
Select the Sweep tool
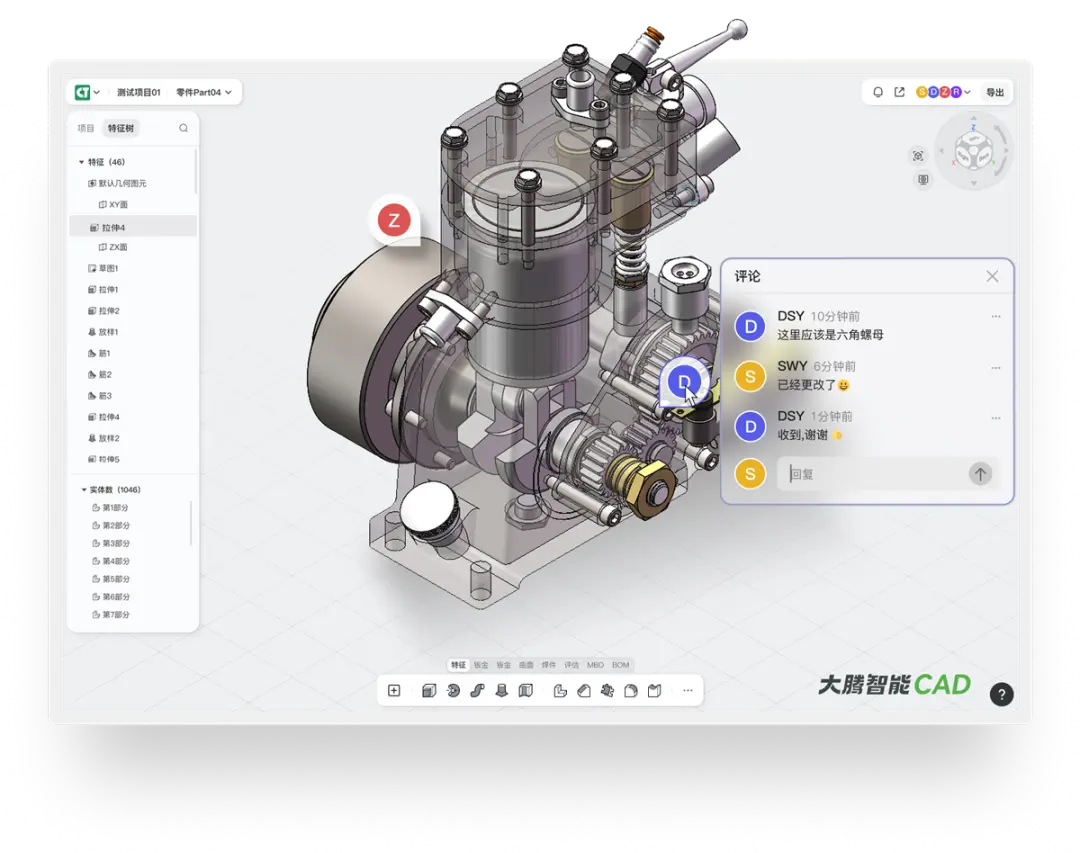(x=477, y=690)
